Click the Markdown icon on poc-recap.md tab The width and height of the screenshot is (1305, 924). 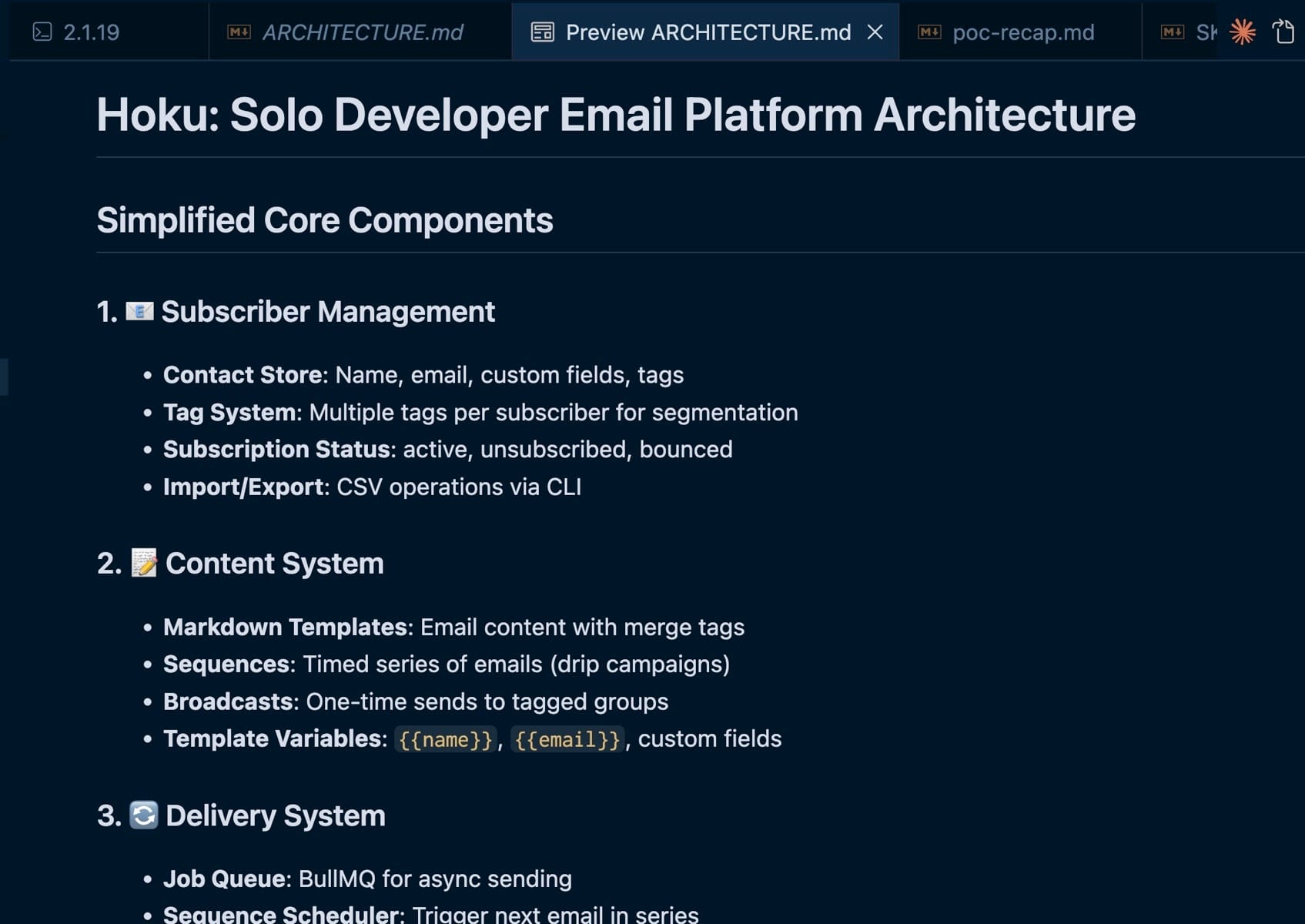click(929, 32)
